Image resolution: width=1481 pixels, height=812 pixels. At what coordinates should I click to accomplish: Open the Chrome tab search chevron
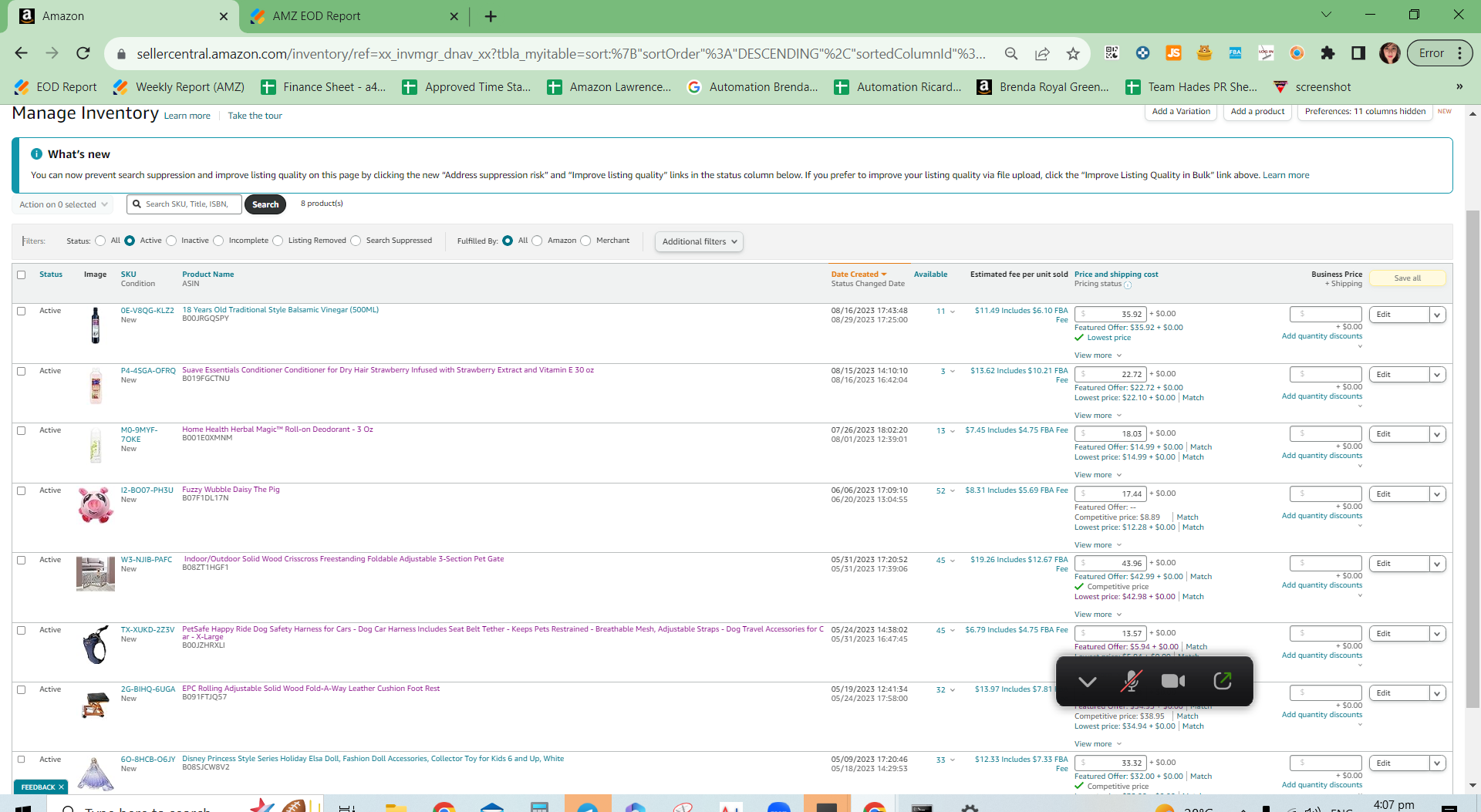tap(1326, 15)
